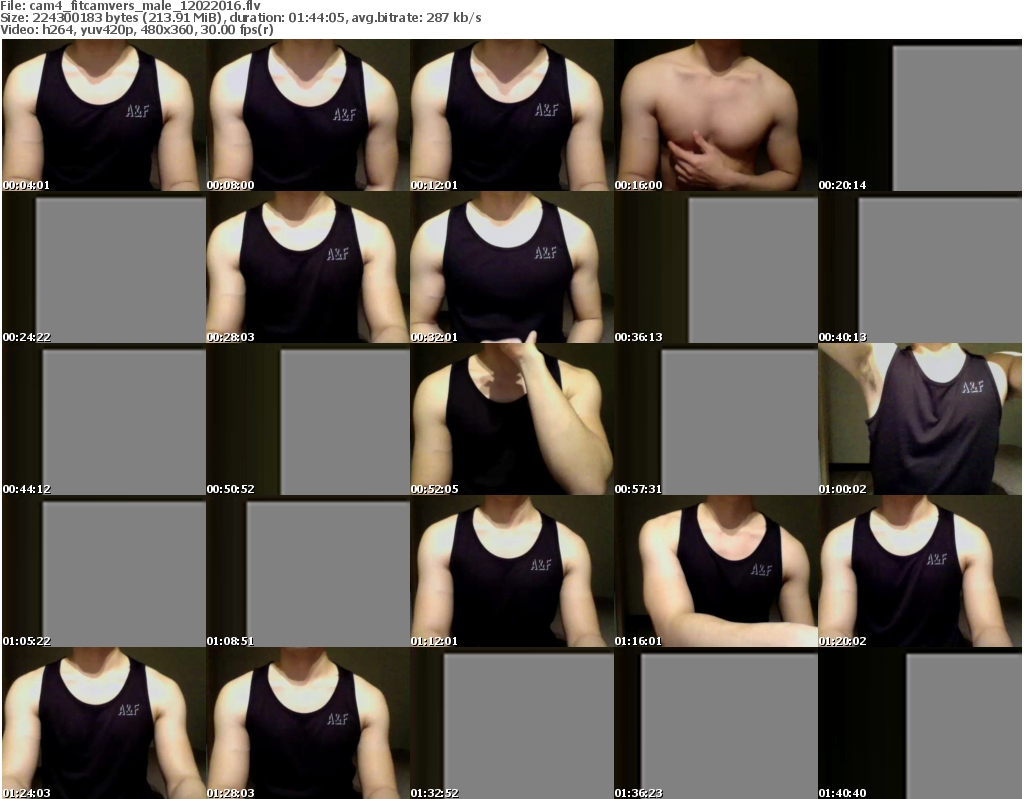Screen dimensions: 1024x799
Task: Pick the gray thumbnail stamped 01:05:22
Action: click(x=104, y=571)
